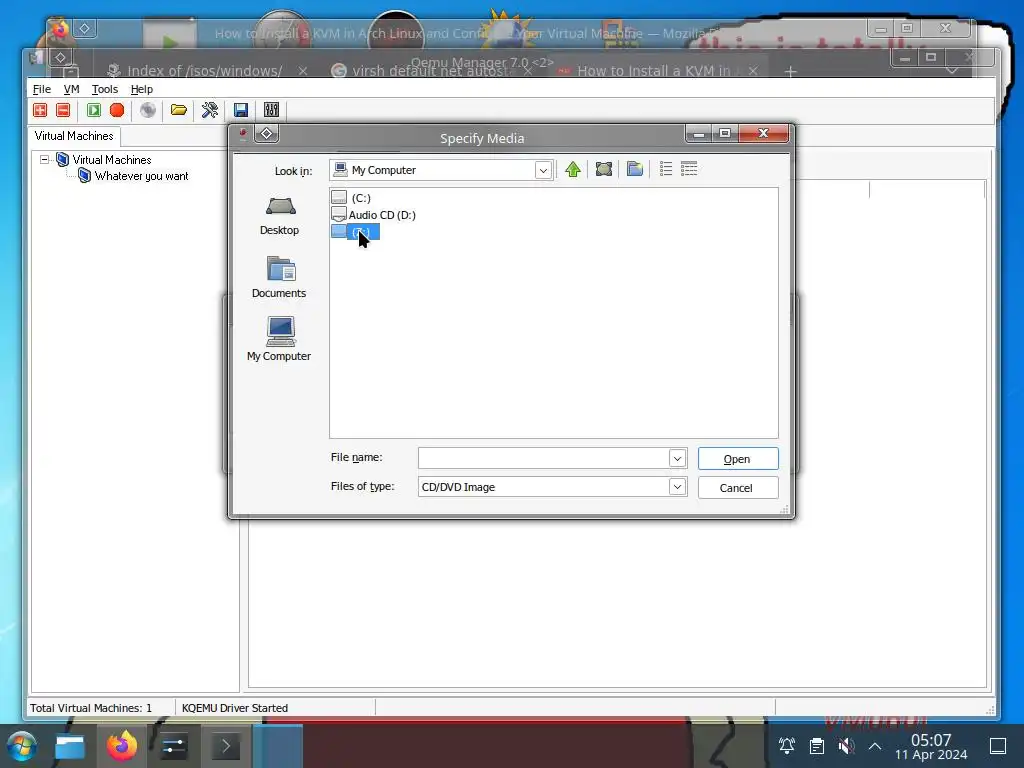Close the Specify Media dialog

point(763,133)
